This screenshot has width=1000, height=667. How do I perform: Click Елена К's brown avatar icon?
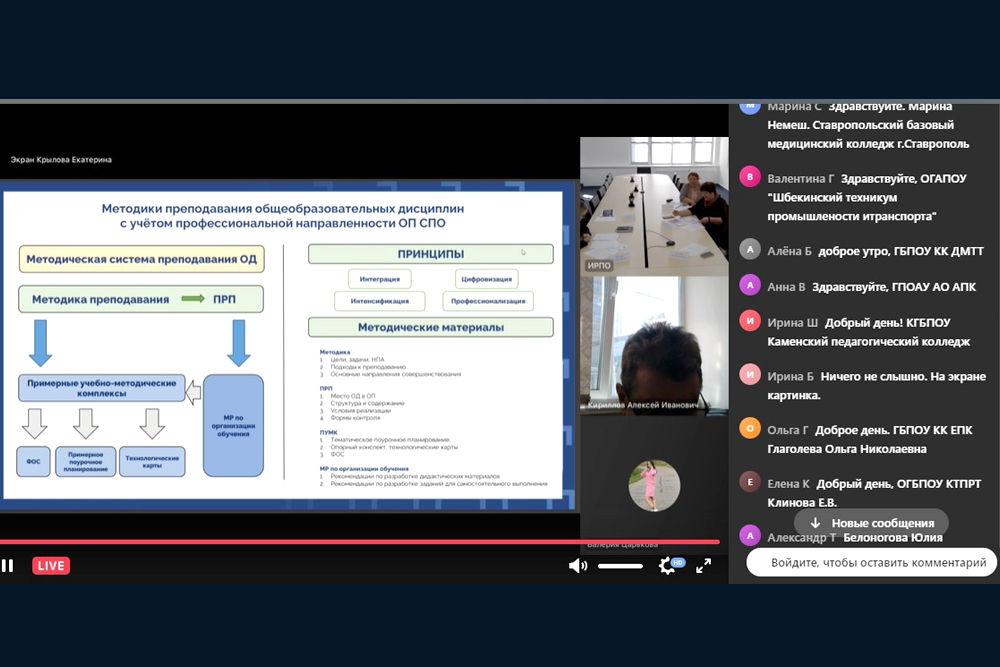(750, 482)
